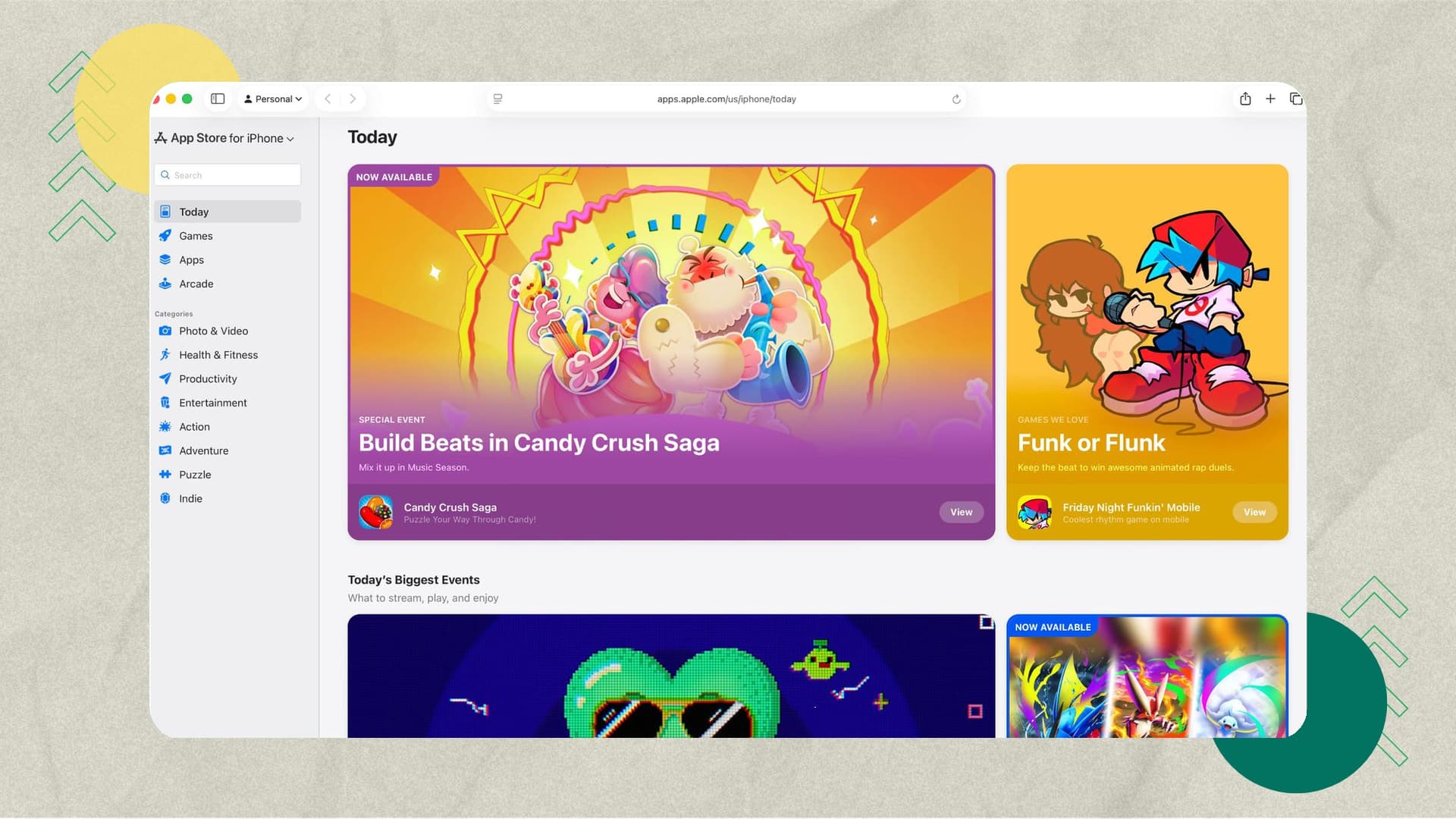Reload the page with refresh icon

(x=956, y=99)
